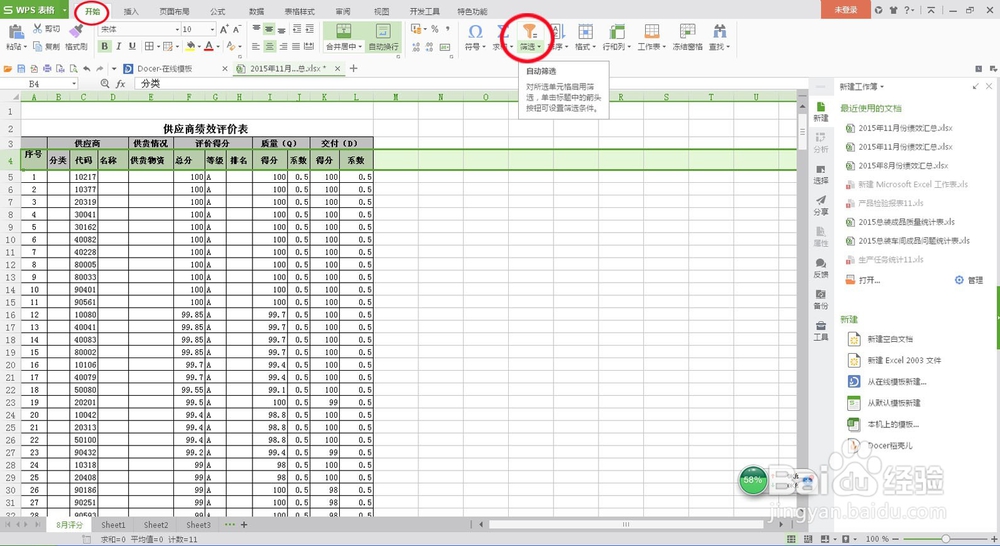Viewport: 1000px width, 546px height.
Task: Toggle Wrap Text (自动换行)
Action: pos(383,37)
